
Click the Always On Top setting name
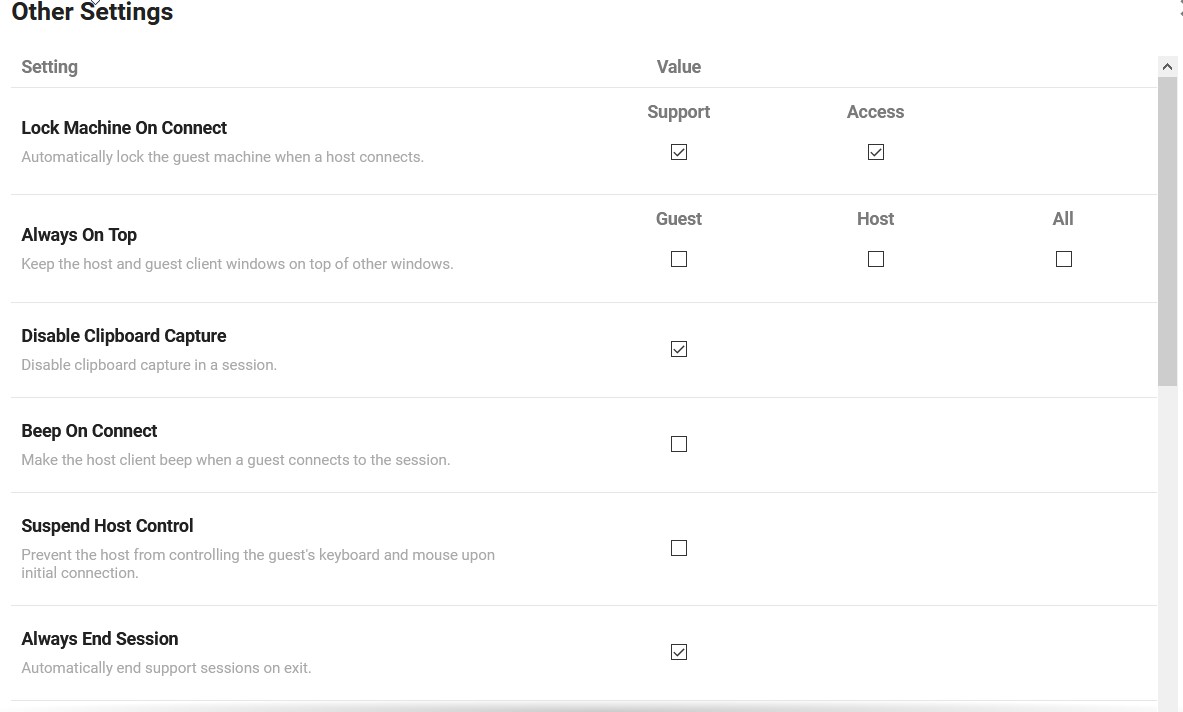[x=79, y=235]
